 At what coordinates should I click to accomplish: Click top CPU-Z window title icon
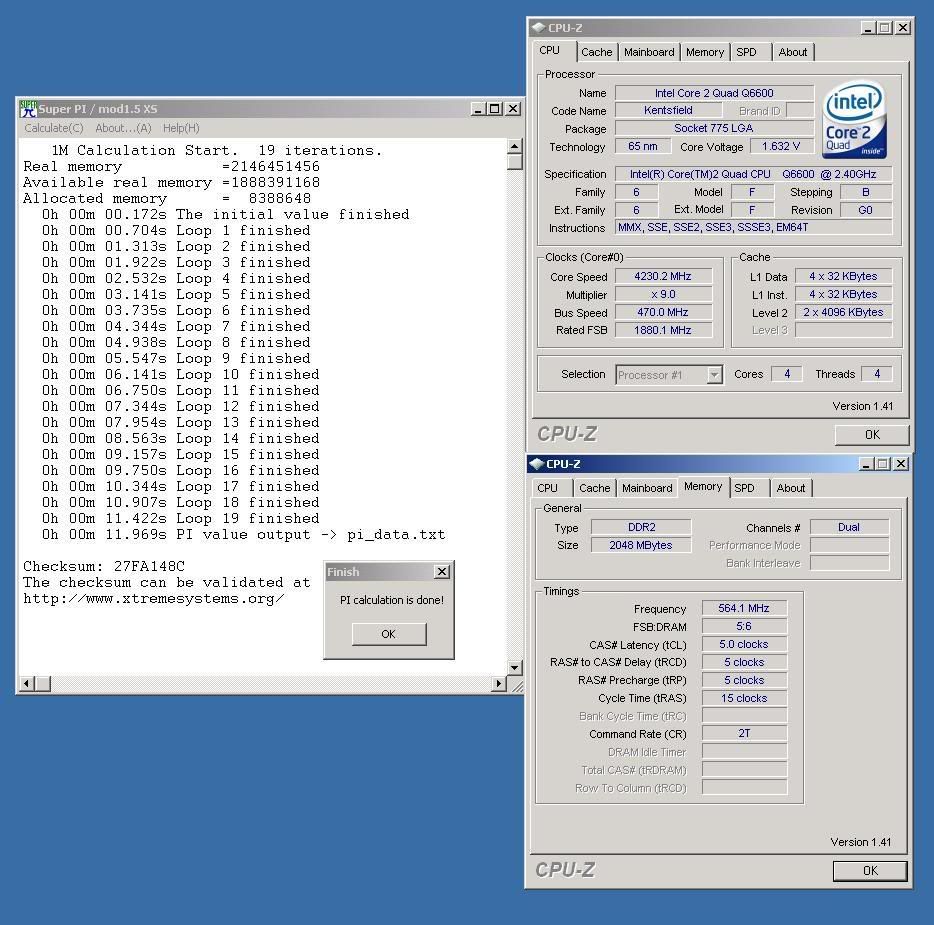point(538,27)
